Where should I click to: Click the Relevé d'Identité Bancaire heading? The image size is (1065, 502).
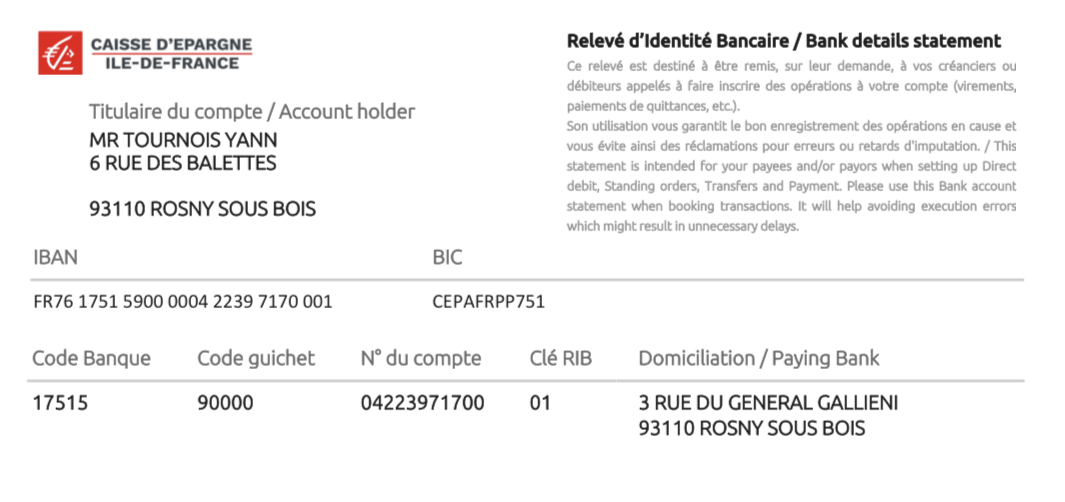click(x=783, y=41)
